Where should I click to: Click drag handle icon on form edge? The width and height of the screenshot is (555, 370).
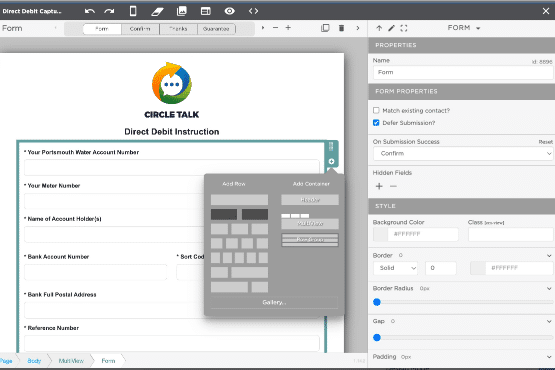[x=331, y=146]
